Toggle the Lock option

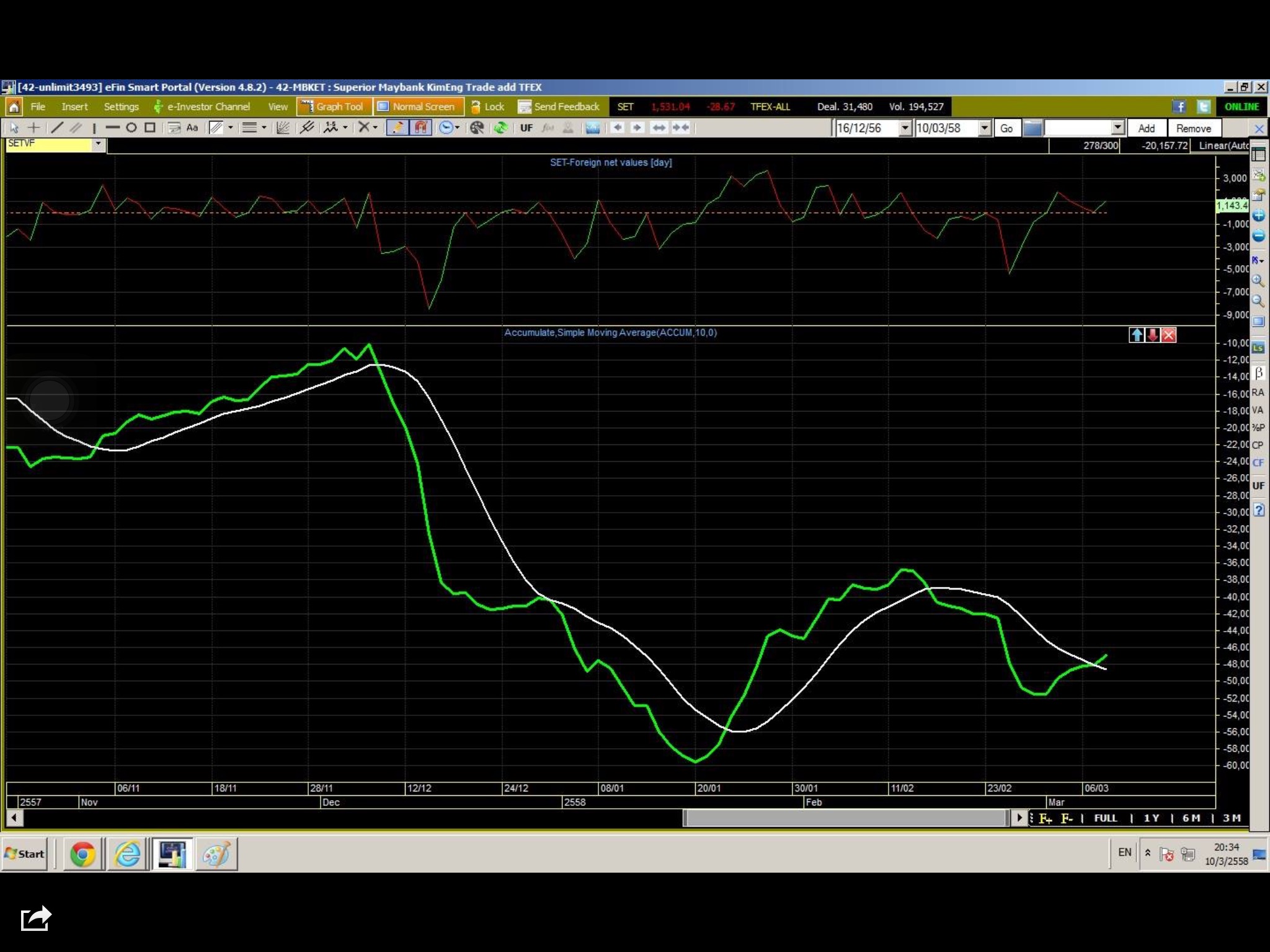pos(487,107)
